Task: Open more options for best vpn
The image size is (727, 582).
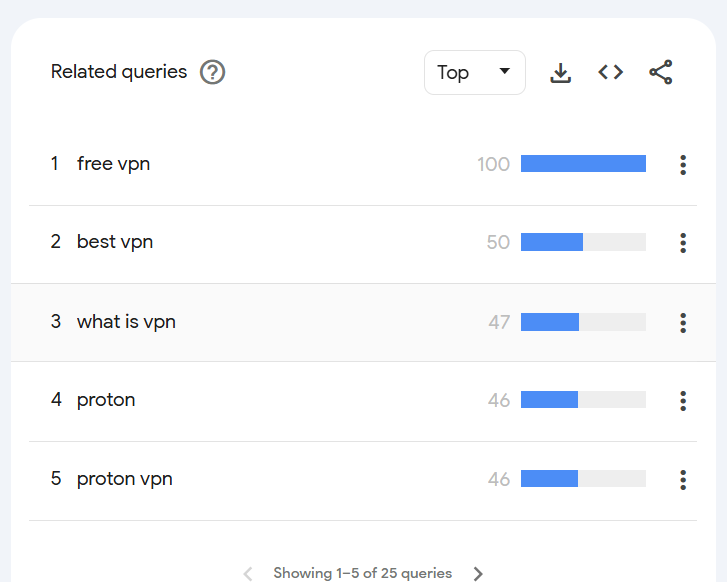Action: coord(683,243)
